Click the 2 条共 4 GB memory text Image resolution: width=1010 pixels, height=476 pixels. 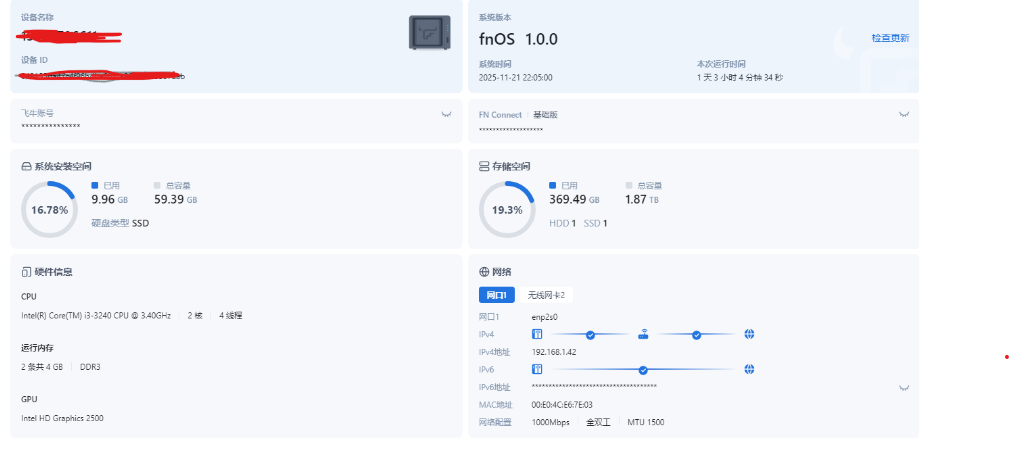[x=42, y=367]
